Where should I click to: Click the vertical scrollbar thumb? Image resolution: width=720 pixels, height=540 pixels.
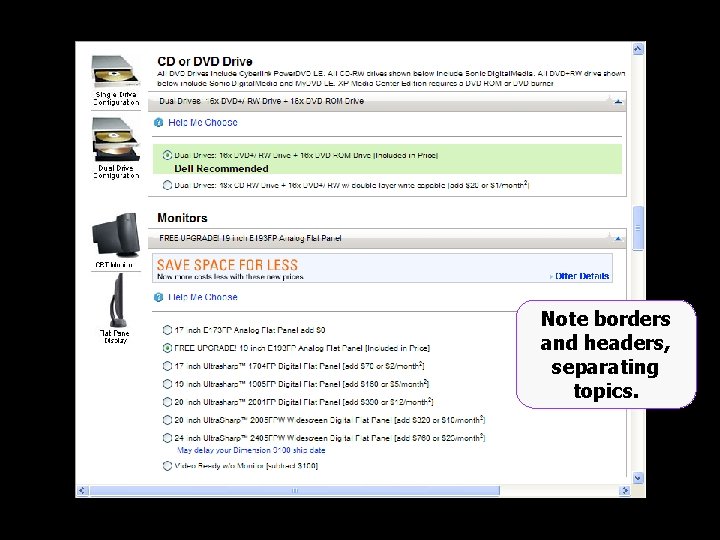coord(638,228)
